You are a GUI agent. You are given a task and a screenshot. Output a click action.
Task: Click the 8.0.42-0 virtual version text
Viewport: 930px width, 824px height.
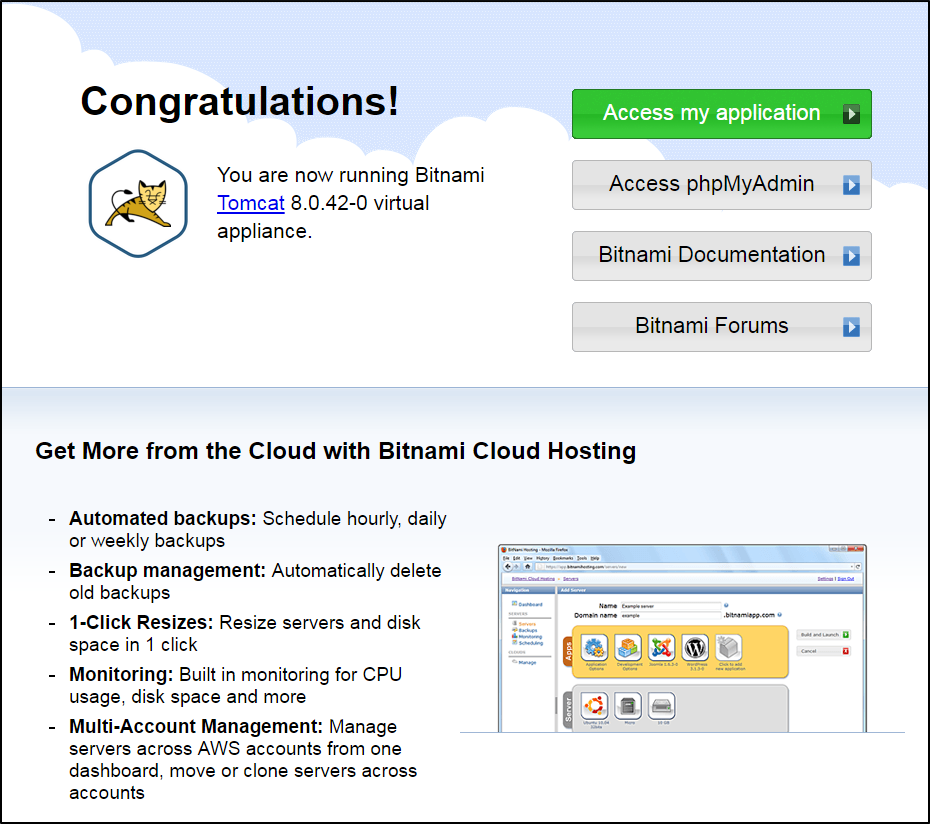359,203
